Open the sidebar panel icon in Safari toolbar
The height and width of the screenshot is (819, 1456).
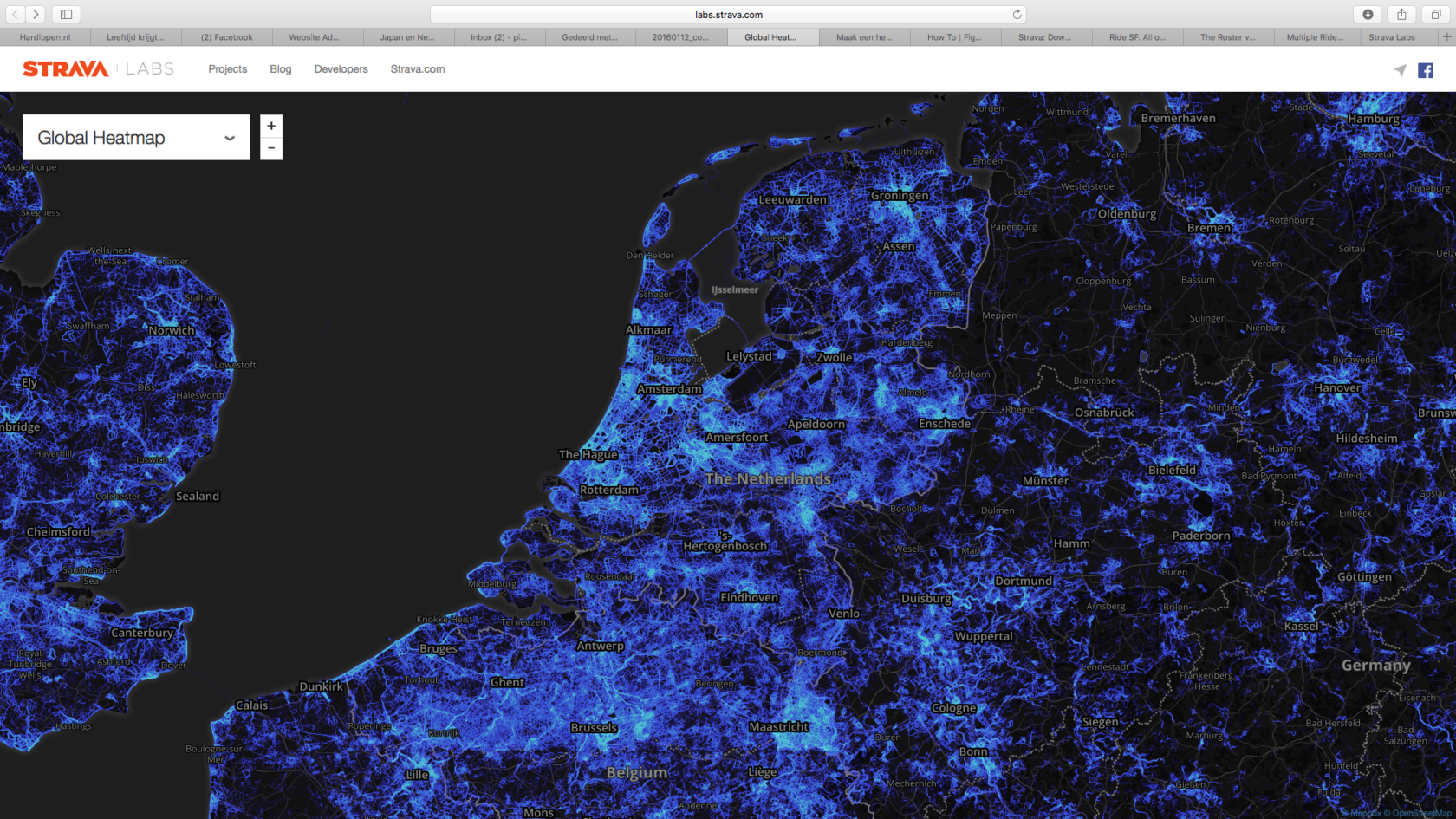click(65, 14)
